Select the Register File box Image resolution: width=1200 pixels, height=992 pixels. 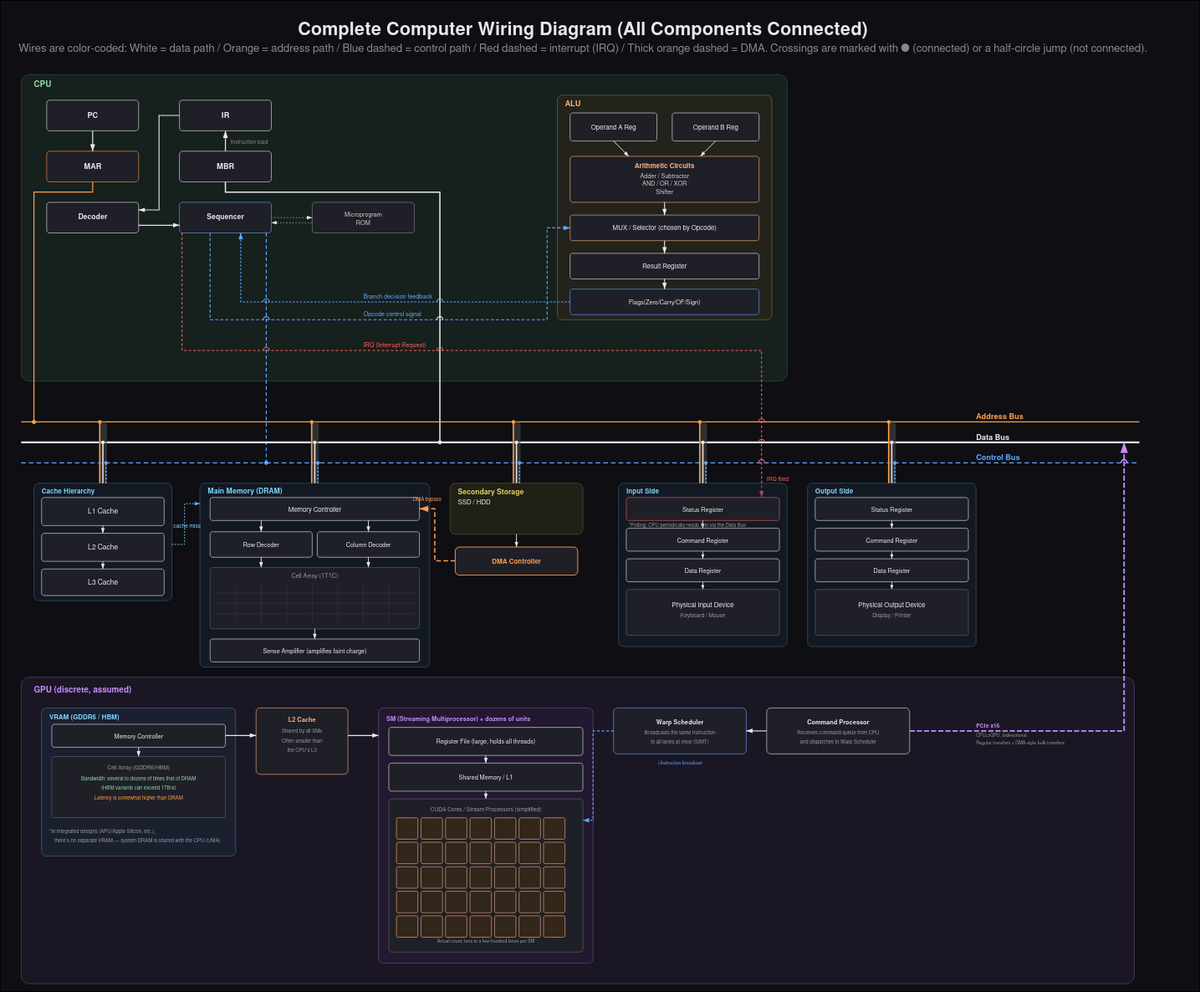pyautogui.click(x=486, y=741)
